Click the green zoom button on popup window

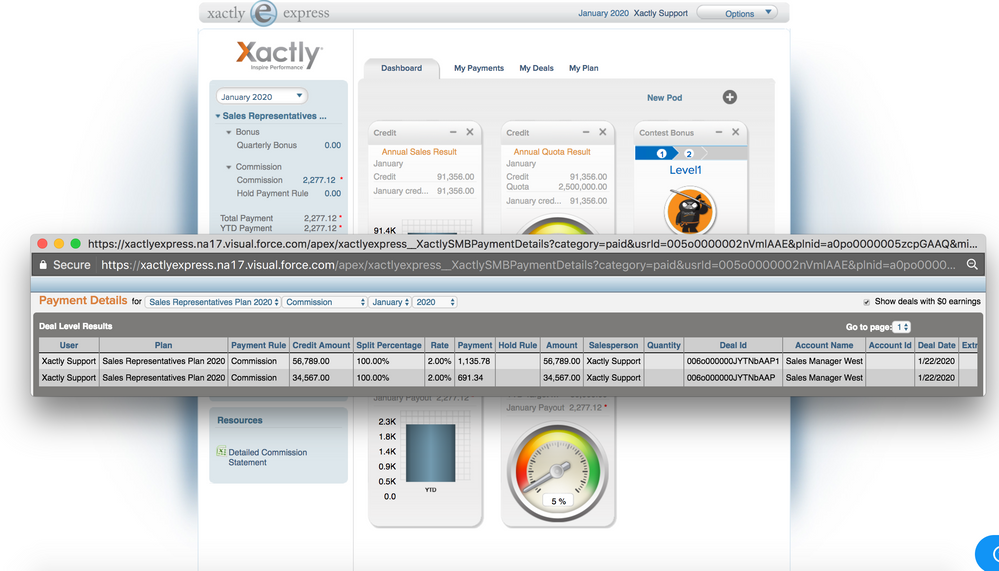(75, 243)
